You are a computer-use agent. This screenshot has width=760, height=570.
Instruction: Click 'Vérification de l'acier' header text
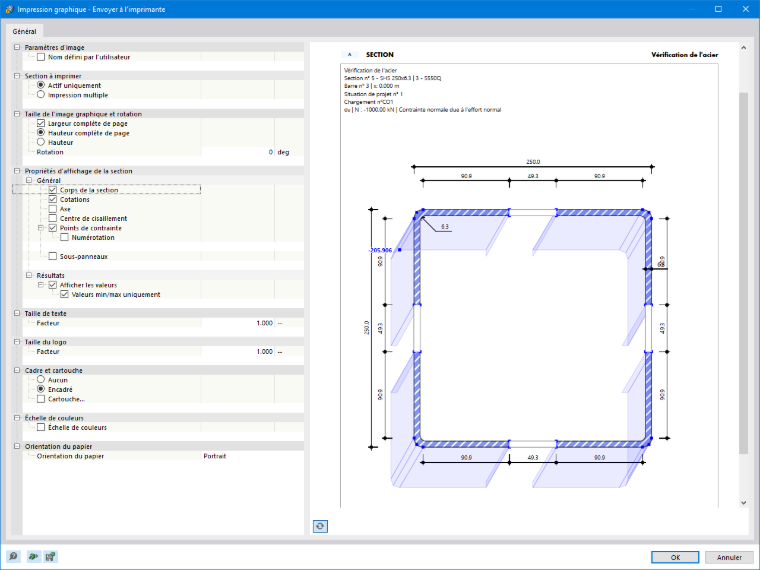(x=684, y=55)
